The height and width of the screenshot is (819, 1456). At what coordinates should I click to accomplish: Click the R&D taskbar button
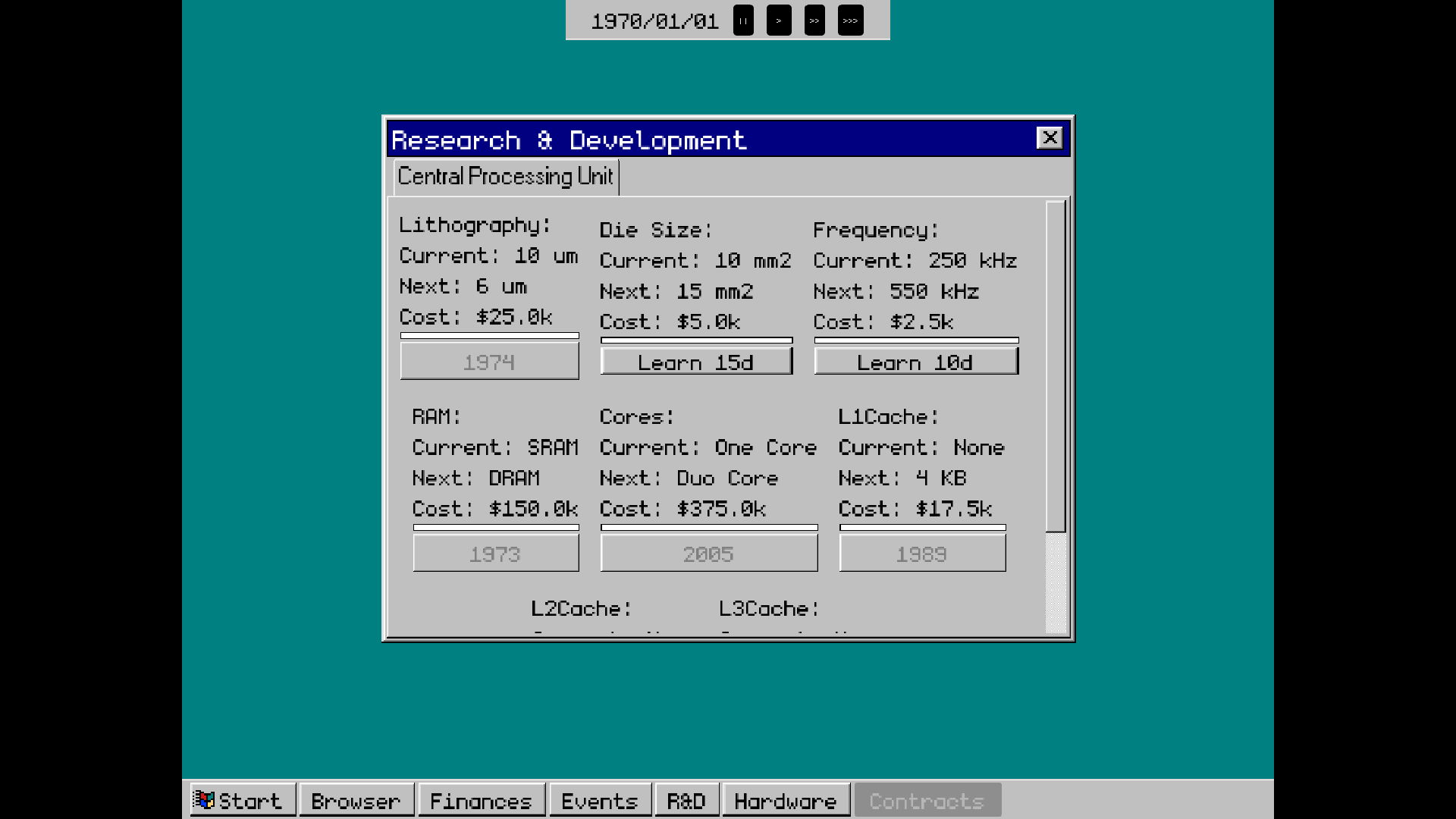tap(686, 800)
